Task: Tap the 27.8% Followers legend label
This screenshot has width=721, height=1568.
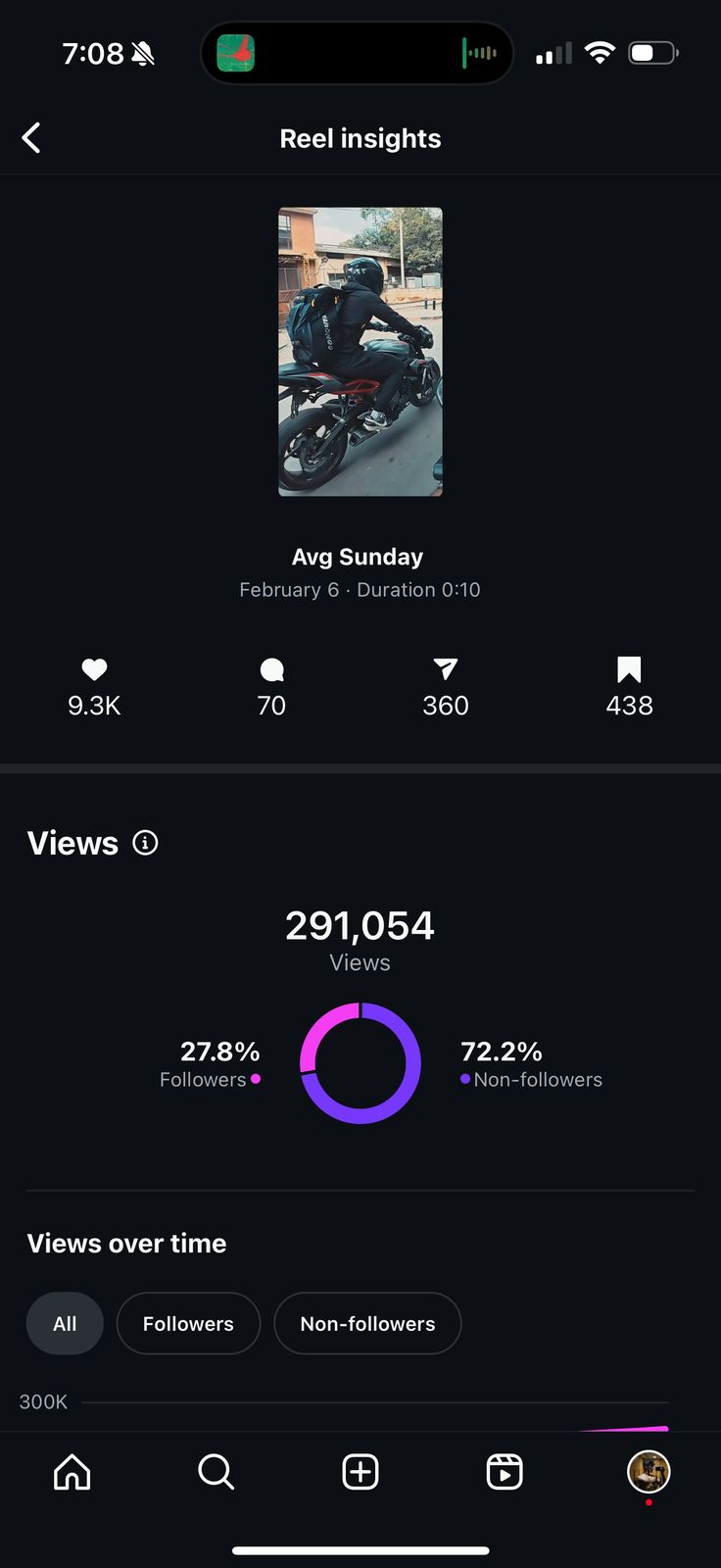Action: tap(210, 1064)
